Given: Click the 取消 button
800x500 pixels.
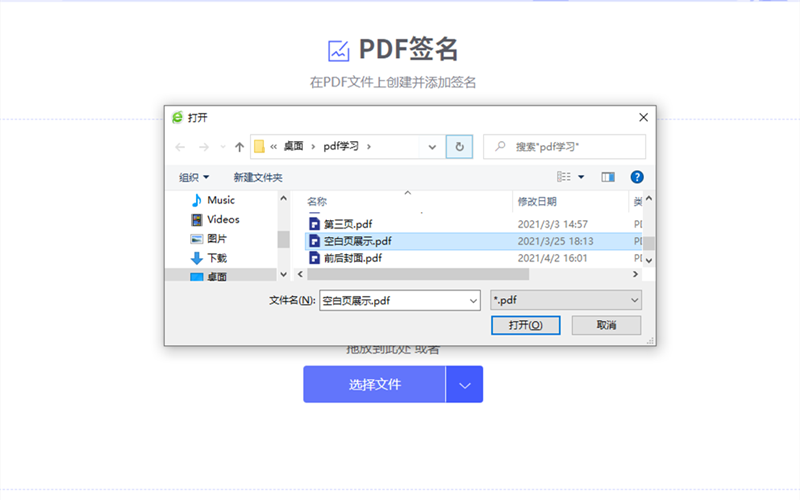Looking at the screenshot, I should (x=606, y=326).
